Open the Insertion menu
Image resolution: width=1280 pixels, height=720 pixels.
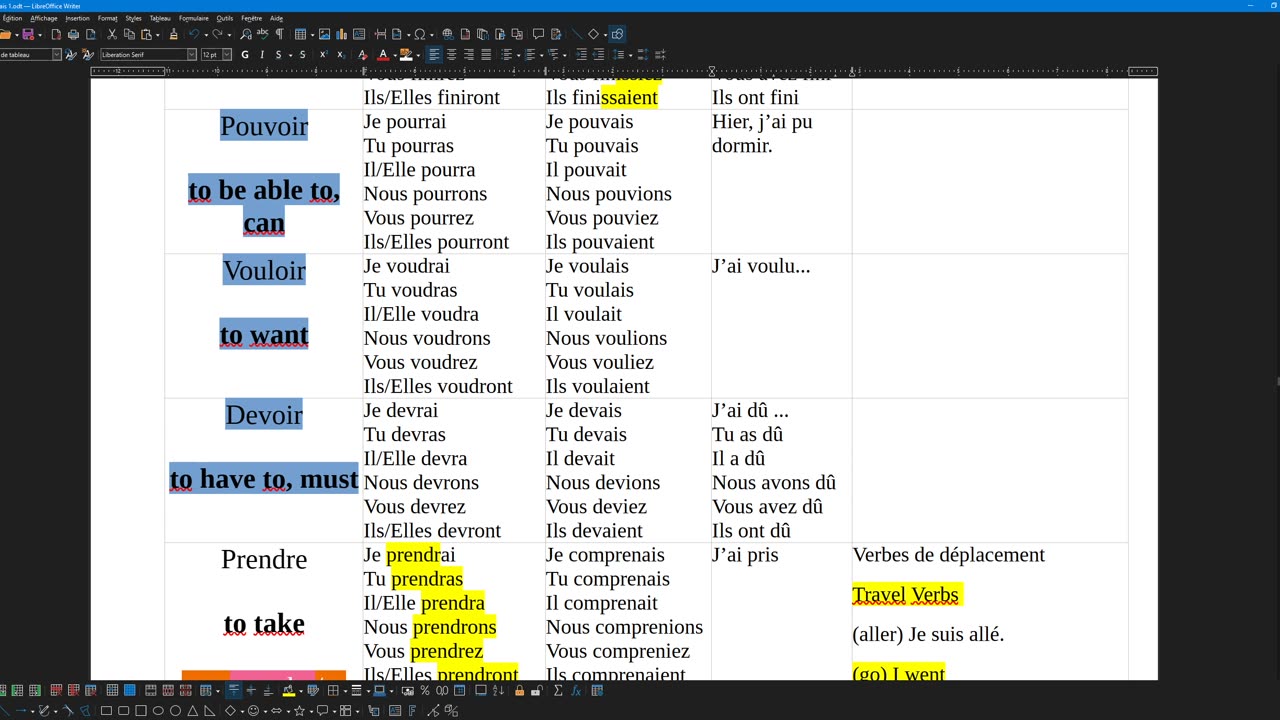pyautogui.click(x=77, y=18)
